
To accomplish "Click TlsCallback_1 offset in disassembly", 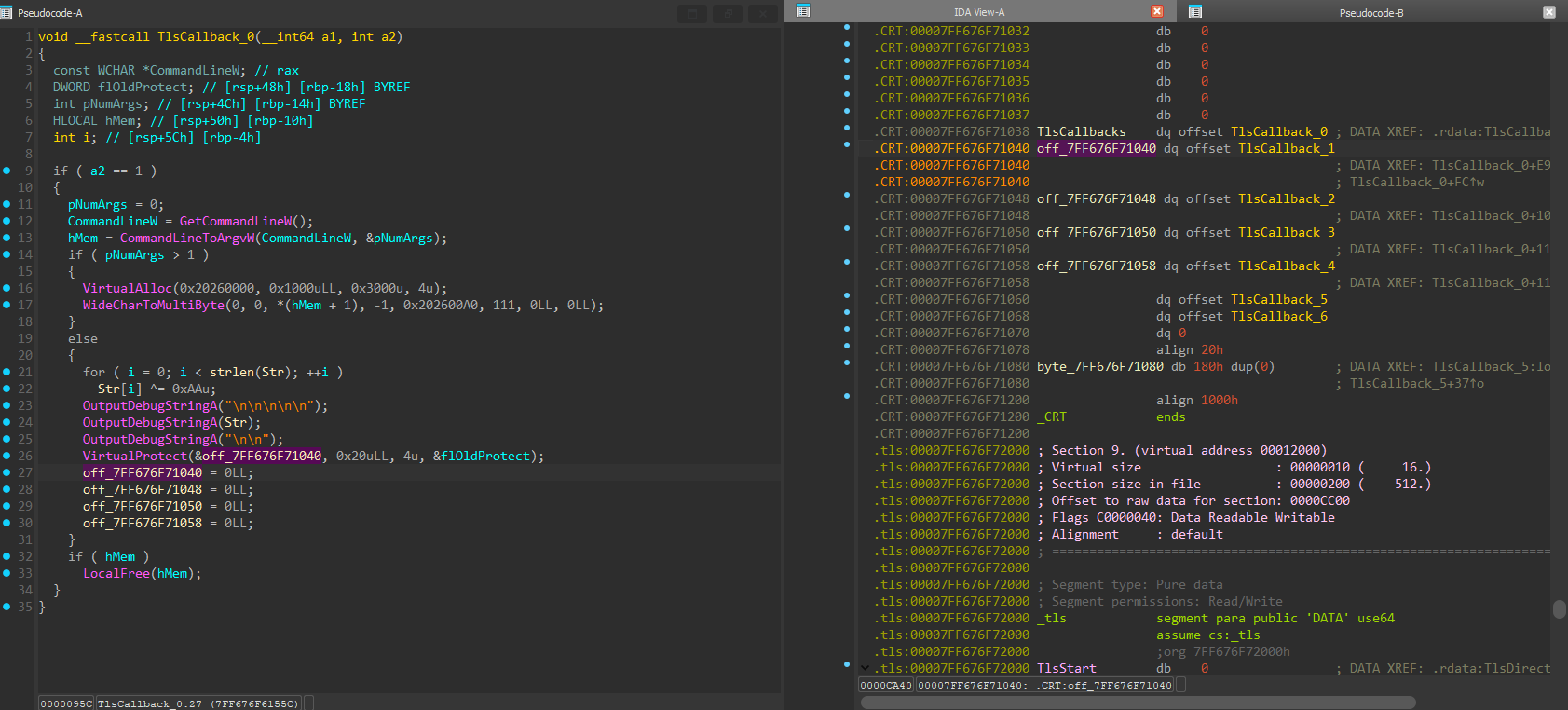I will 1287,148.
